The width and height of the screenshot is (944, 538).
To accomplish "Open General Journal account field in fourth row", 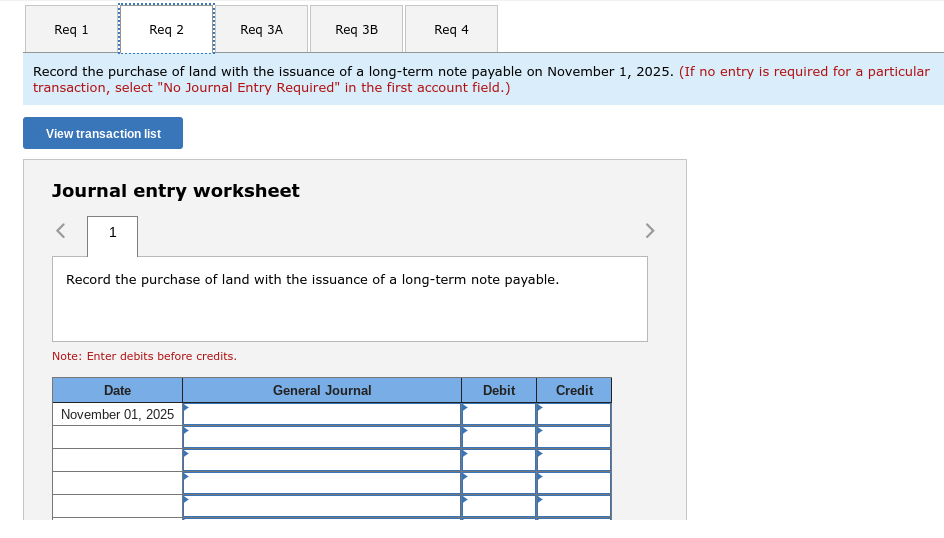I will [x=322, y=483].
